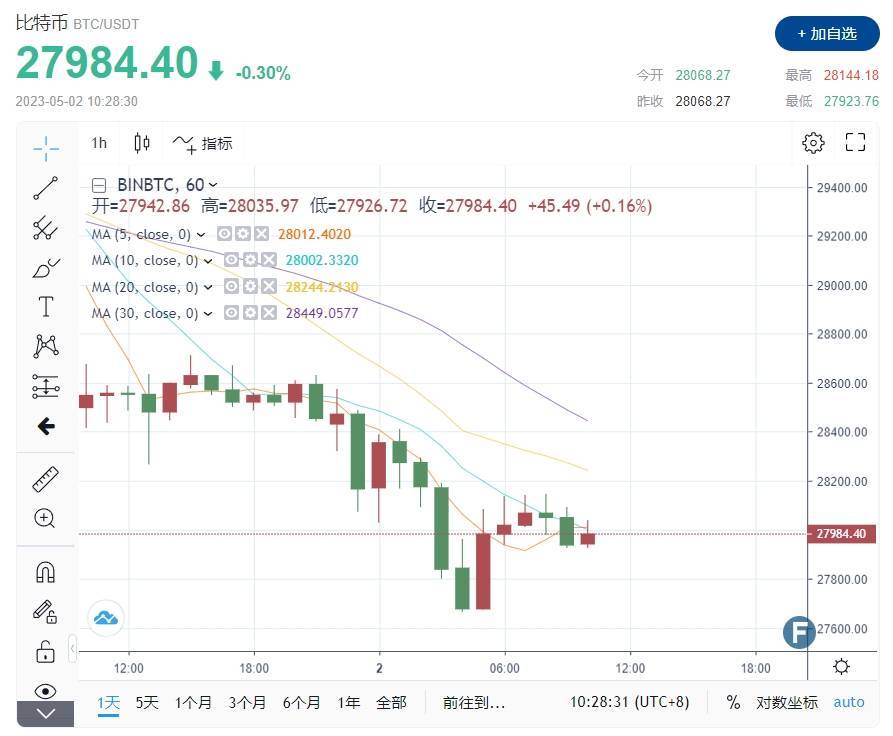Screen dimensions: 893x736
Task: Open timezone menu 10:28:31 (UTC+8)
Action: click(629, 702)
